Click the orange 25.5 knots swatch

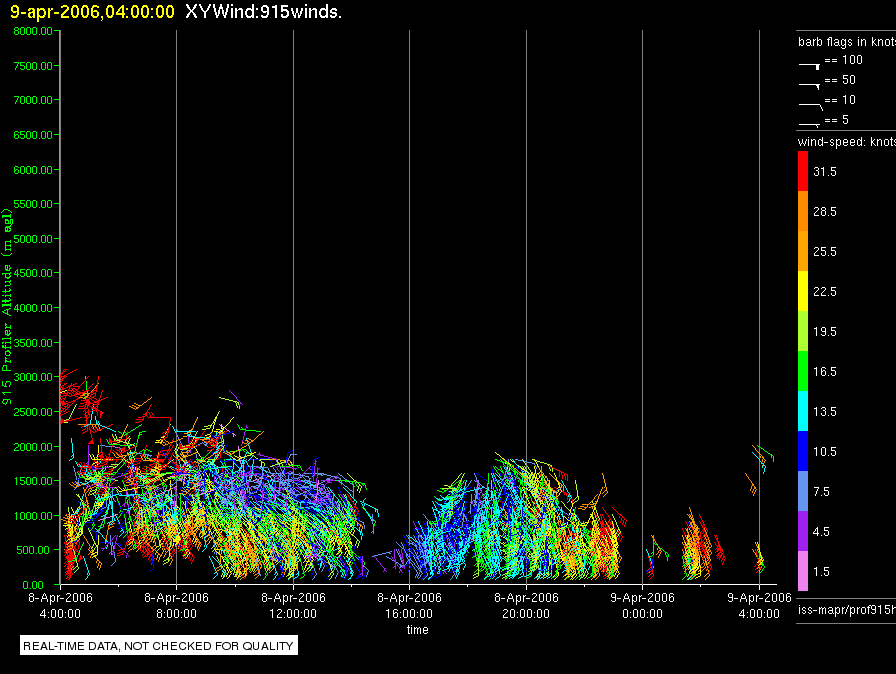point(803,251)
